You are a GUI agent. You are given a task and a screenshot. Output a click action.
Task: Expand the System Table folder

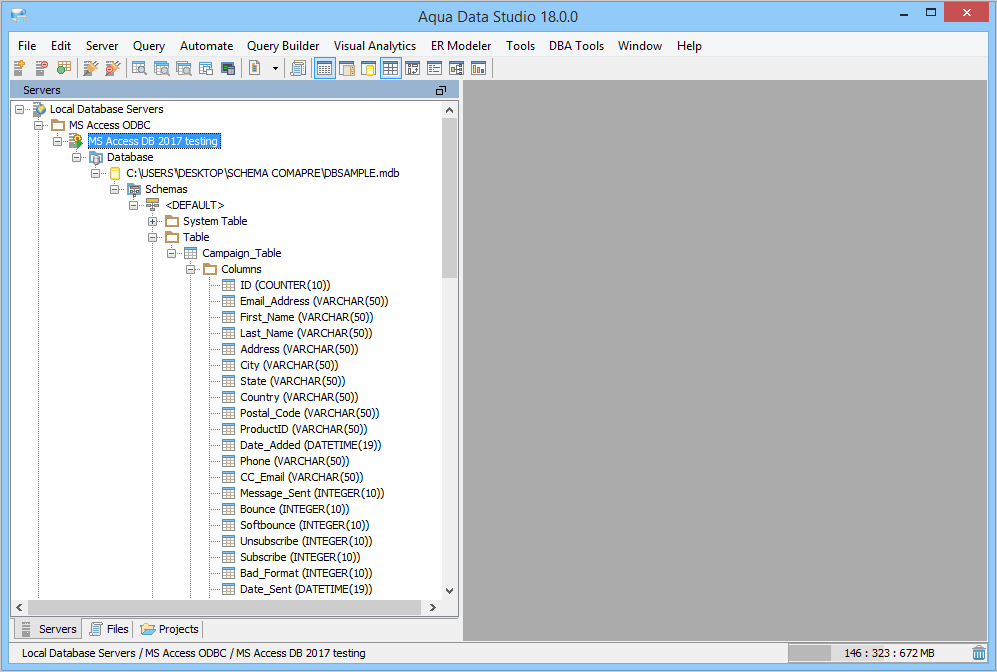(153, 221)
